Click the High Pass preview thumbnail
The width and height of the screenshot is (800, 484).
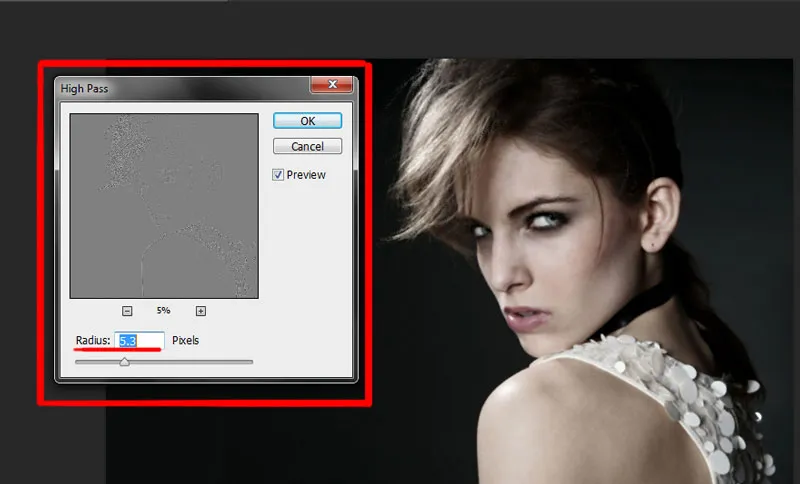point(164,206)
